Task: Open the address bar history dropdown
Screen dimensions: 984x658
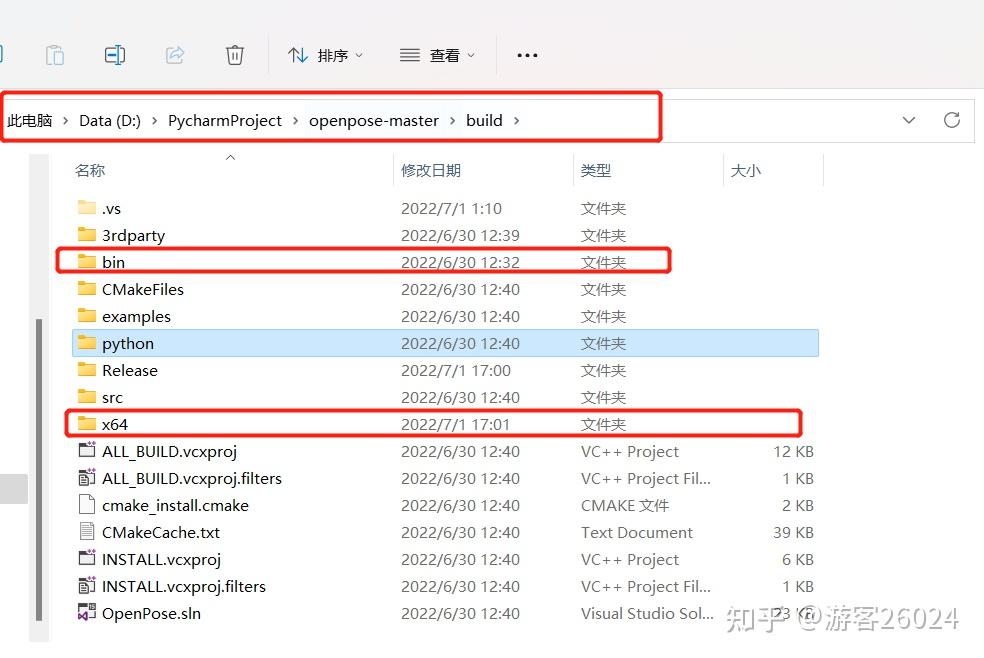Action: (x=908, y=120)
